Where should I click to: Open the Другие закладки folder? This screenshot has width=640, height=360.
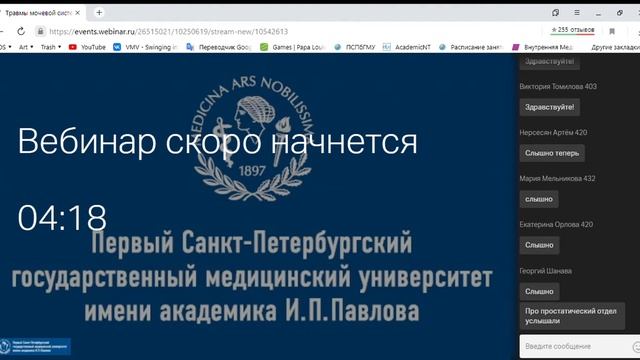pos(615,47)
